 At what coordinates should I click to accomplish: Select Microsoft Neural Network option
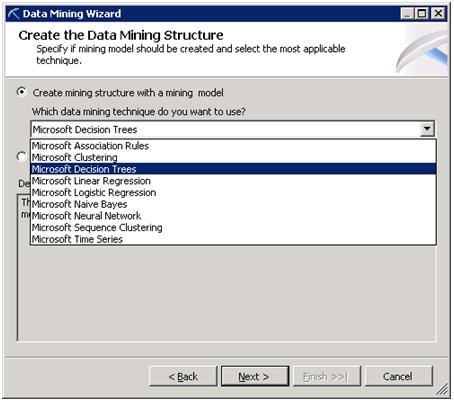pos(233,216)
